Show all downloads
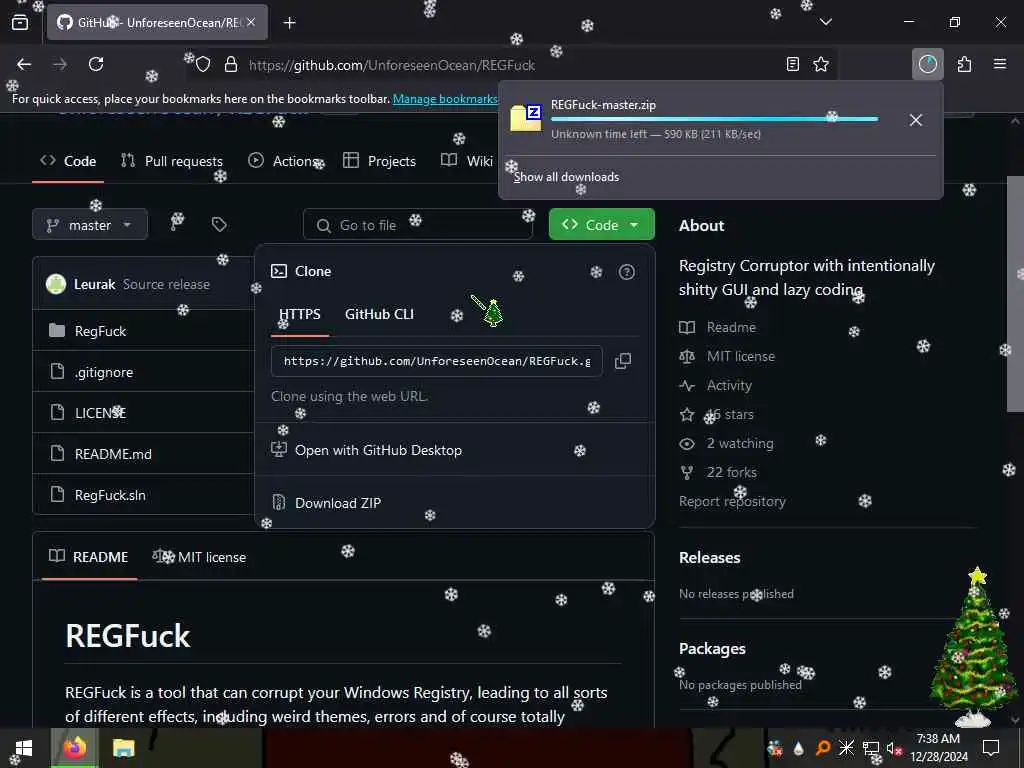Viewport: 1024px width, 768px height. pos(566,177)
